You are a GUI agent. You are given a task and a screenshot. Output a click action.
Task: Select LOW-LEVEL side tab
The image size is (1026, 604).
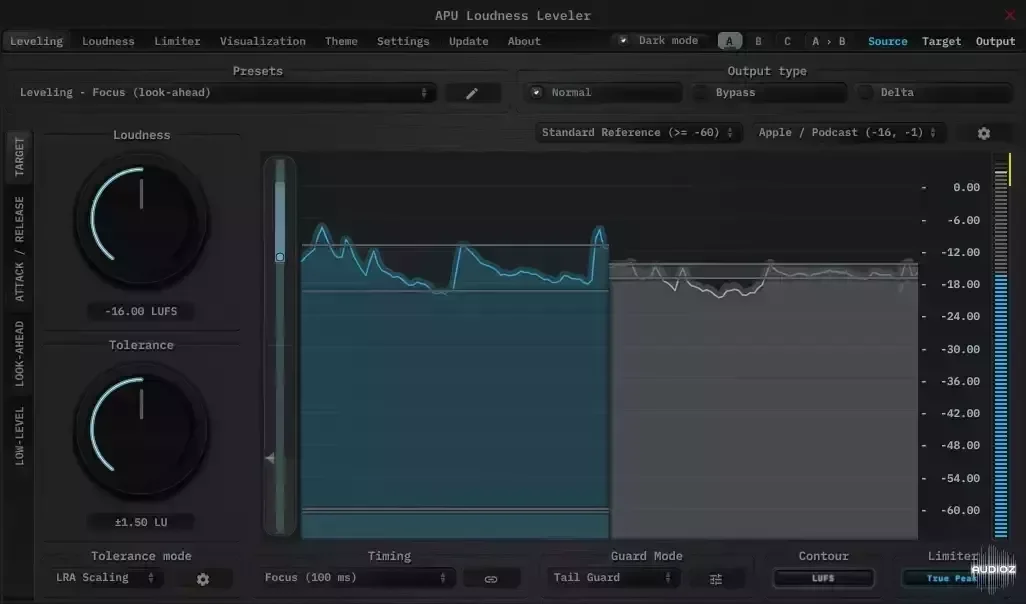(19, 436)
